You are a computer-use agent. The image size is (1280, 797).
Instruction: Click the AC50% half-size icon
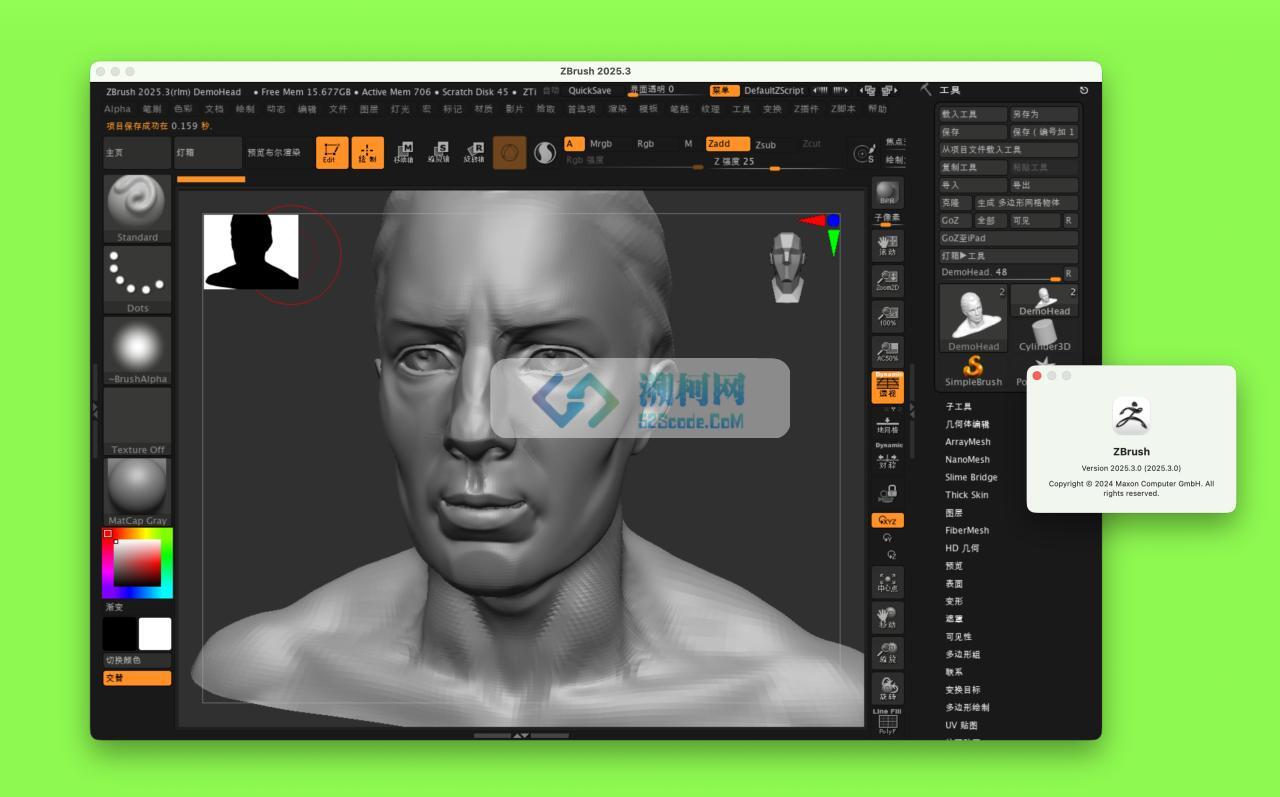pos(887,351)
